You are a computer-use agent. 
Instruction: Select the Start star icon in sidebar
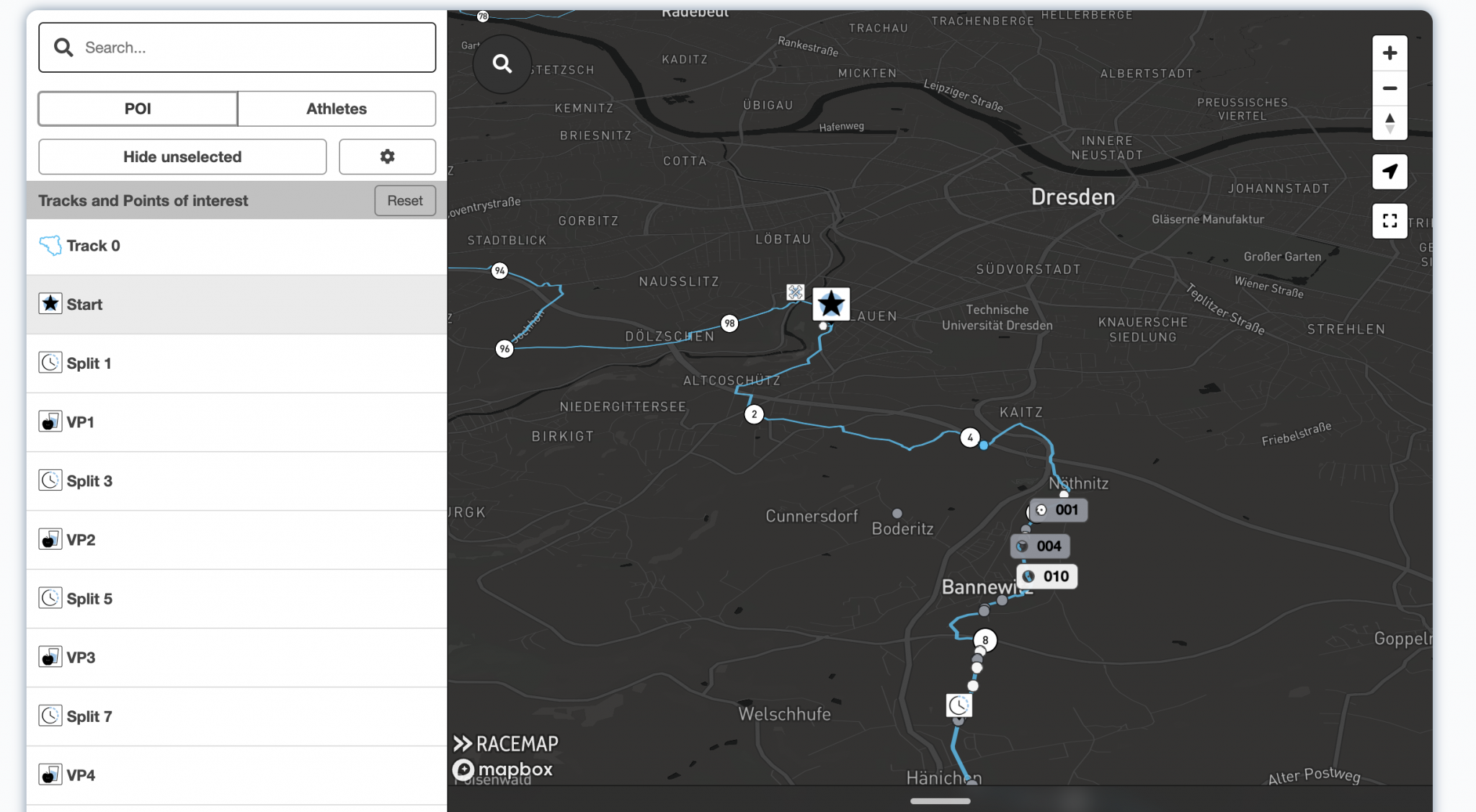(x=50, y=303)
